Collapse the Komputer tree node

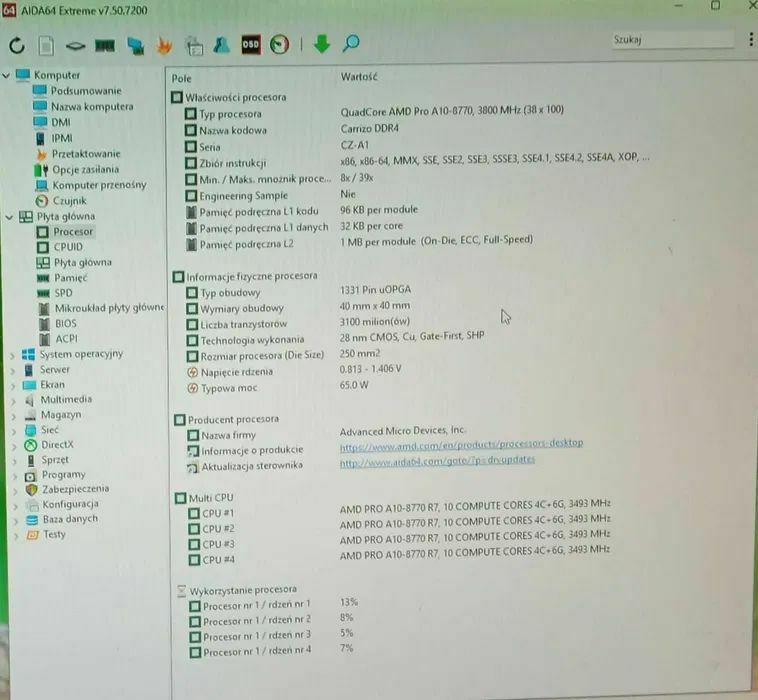[x=6, y=75]
